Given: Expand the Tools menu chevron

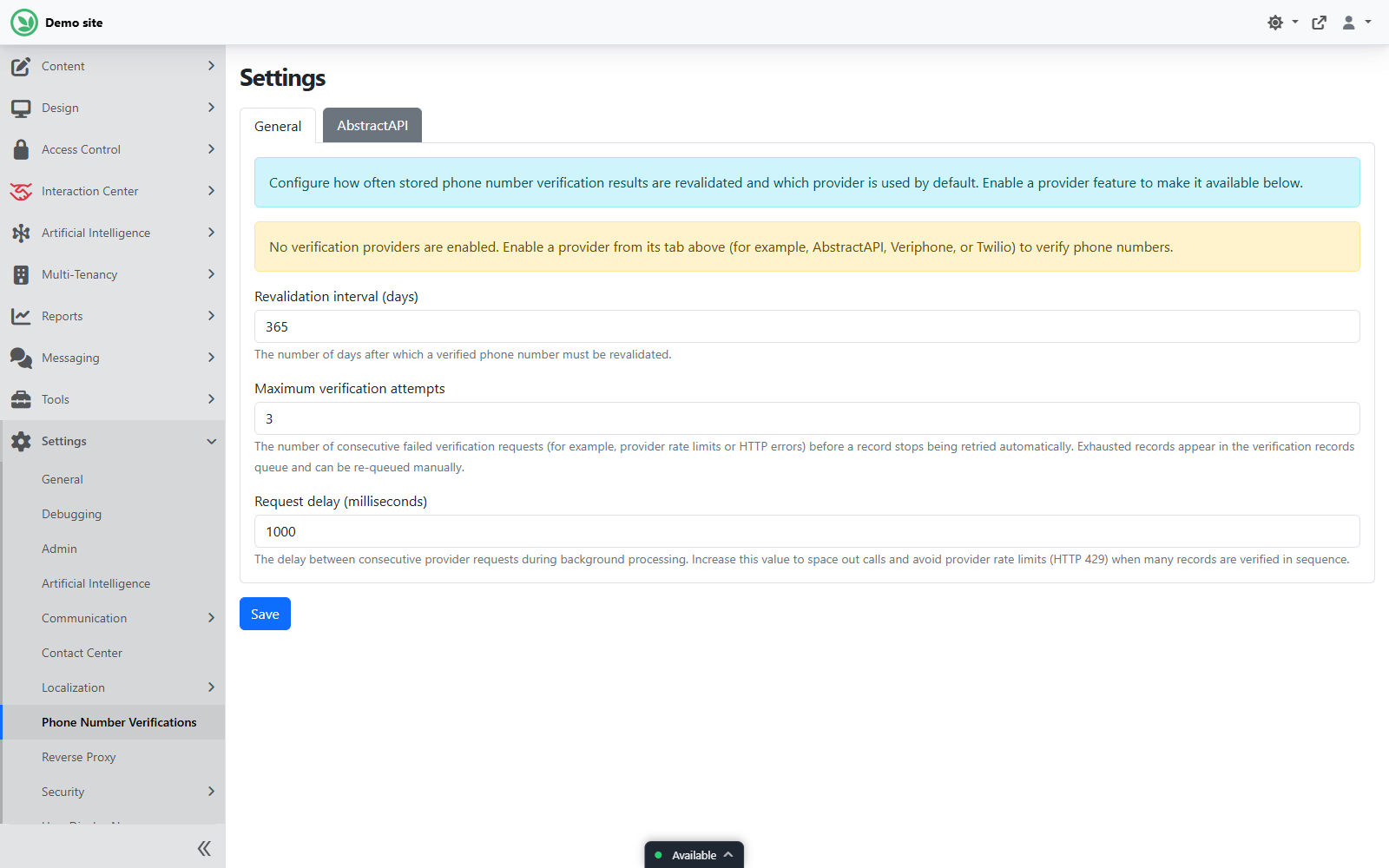Looking at the screenshot, I should point(211,399).
